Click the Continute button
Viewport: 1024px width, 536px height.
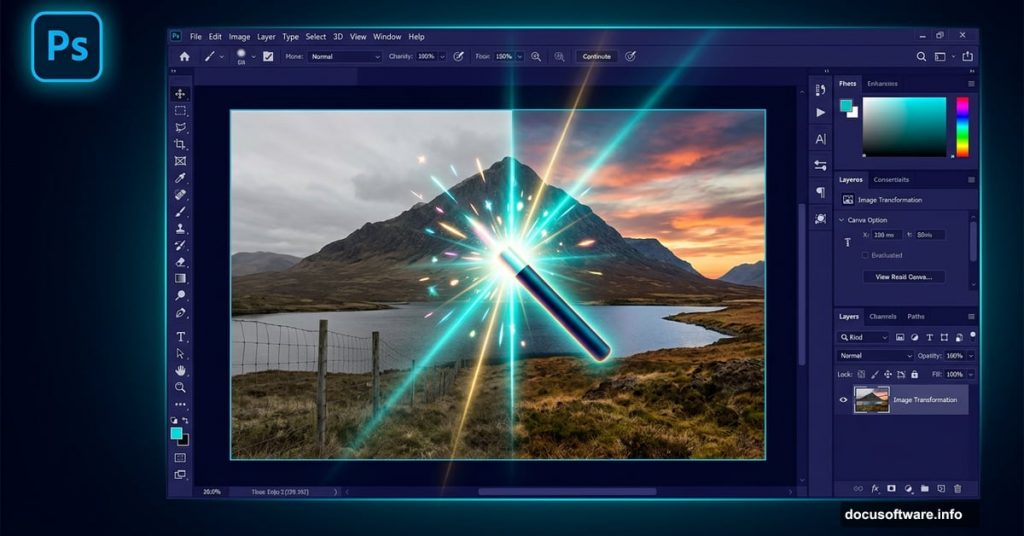(596, 57)
